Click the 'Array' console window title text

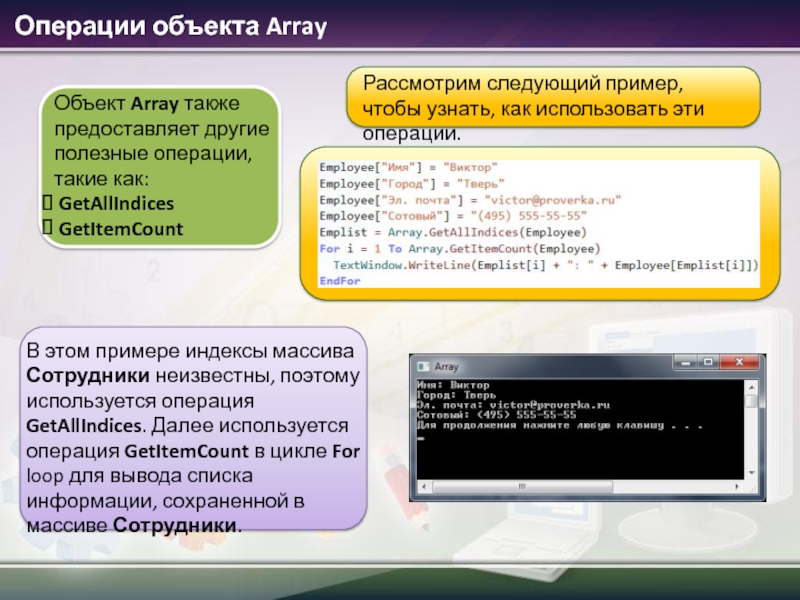coord(446,366)
